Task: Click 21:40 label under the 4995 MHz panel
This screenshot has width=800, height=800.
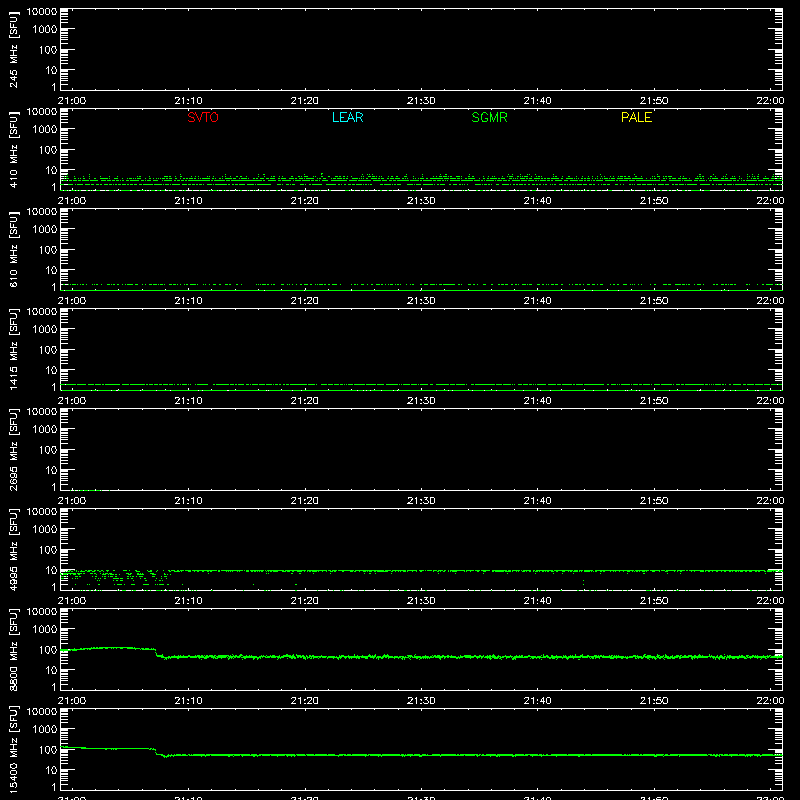Action: [537, 601]
